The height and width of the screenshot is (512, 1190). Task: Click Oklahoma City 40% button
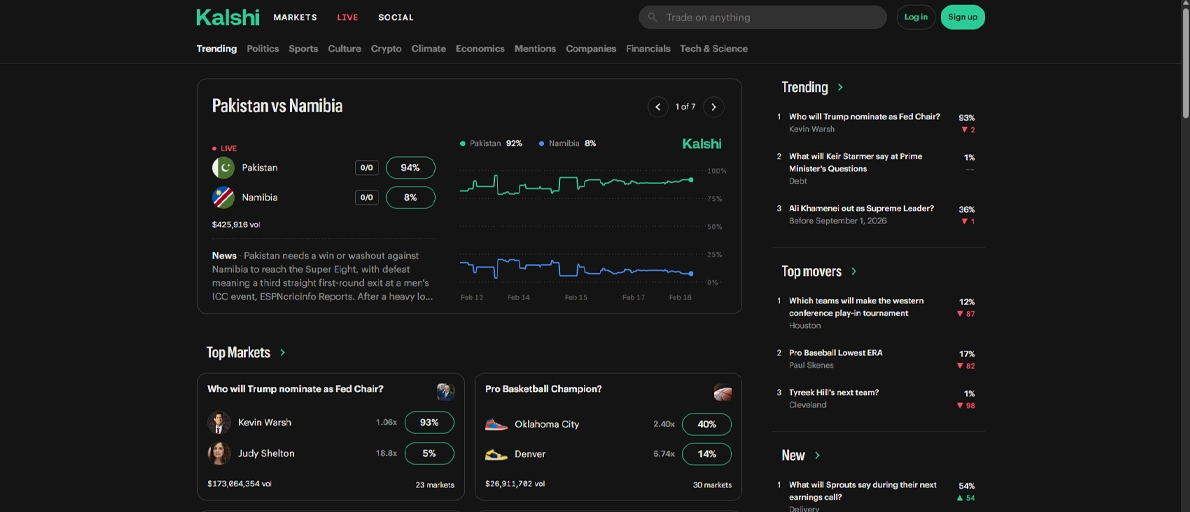click(x=707, y=424)
